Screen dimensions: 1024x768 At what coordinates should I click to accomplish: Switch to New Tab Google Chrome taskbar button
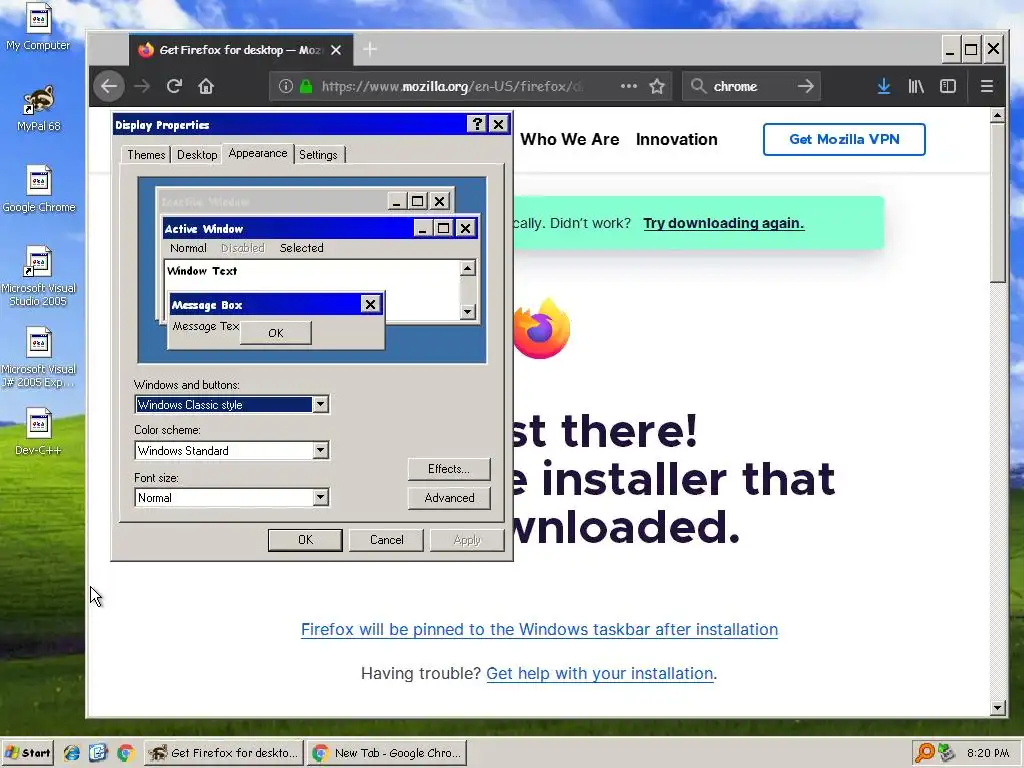(387, 753)
